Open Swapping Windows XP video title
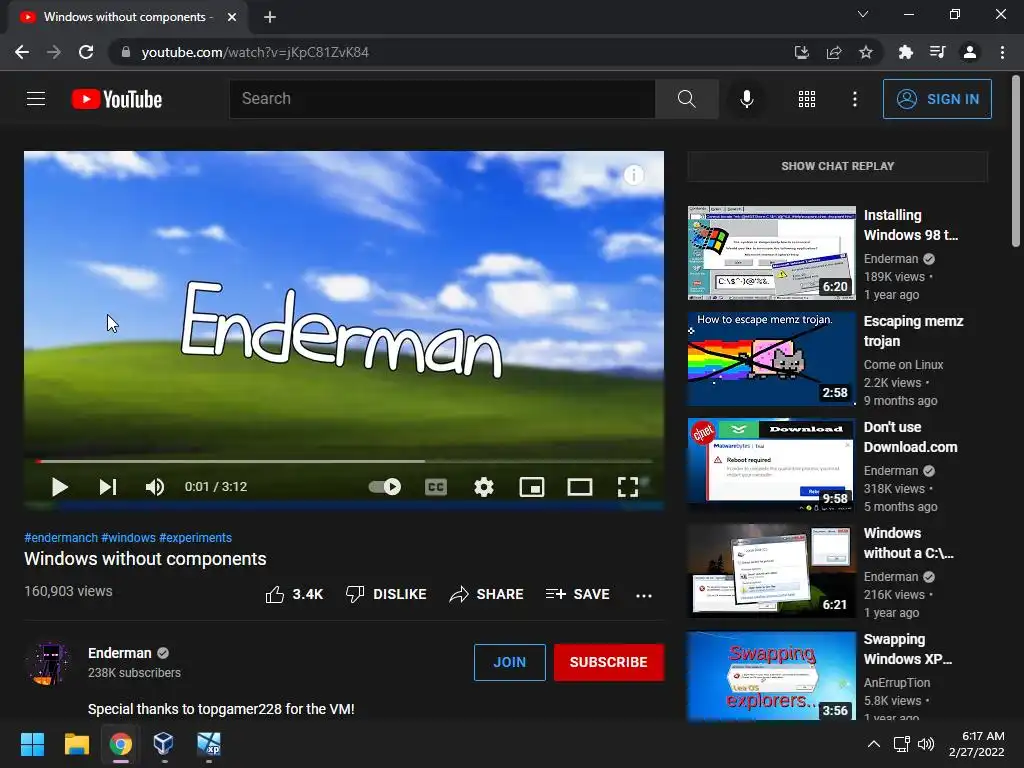 click(x=908, y=649)
